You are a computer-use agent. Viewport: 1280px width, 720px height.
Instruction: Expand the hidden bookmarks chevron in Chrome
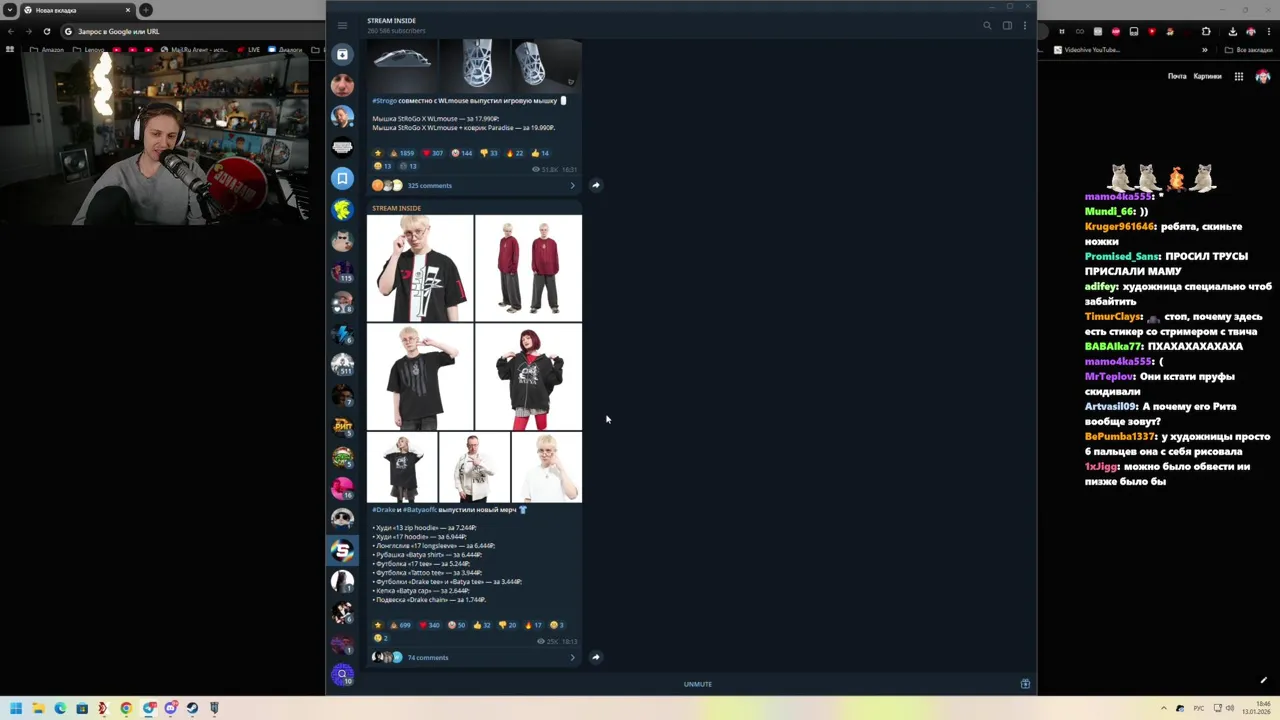point(1204,49)
